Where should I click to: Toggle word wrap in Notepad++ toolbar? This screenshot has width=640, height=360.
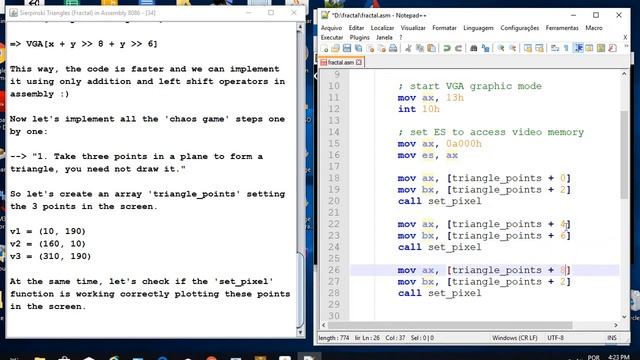(x=555, y=48)
